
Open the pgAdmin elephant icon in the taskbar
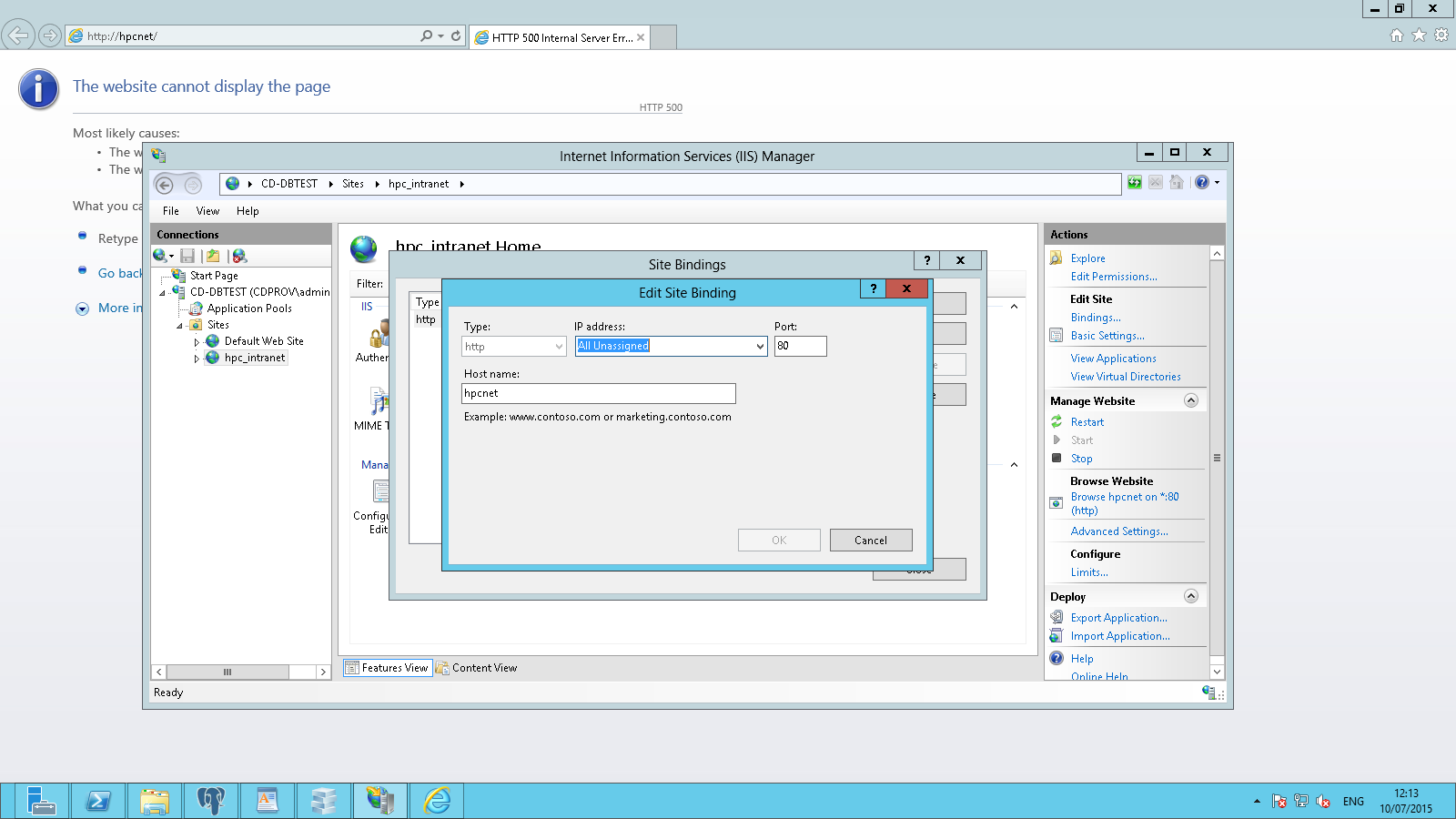pyautogui.click(x=210, y=801)
